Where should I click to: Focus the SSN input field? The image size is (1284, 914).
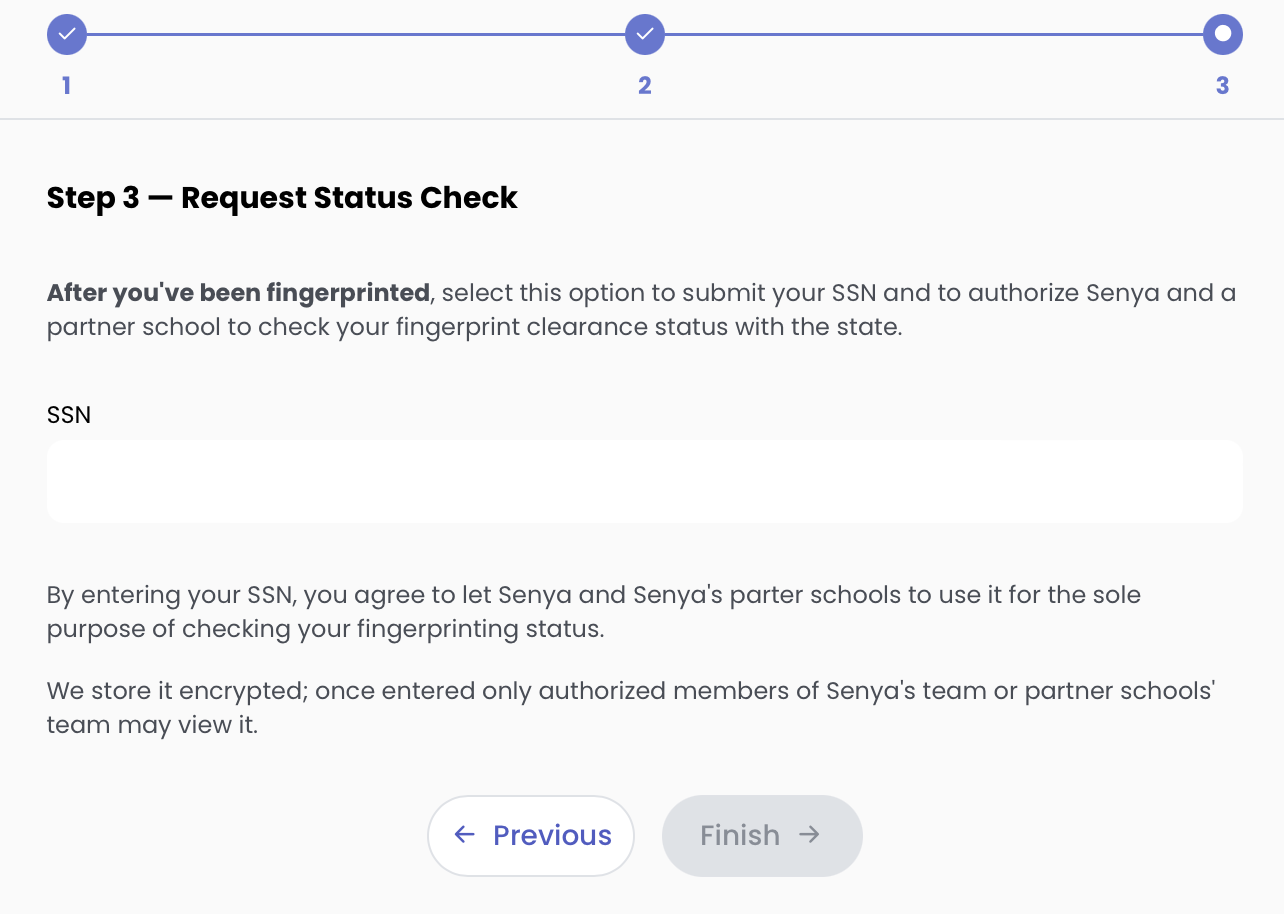(x=644, y=481)
